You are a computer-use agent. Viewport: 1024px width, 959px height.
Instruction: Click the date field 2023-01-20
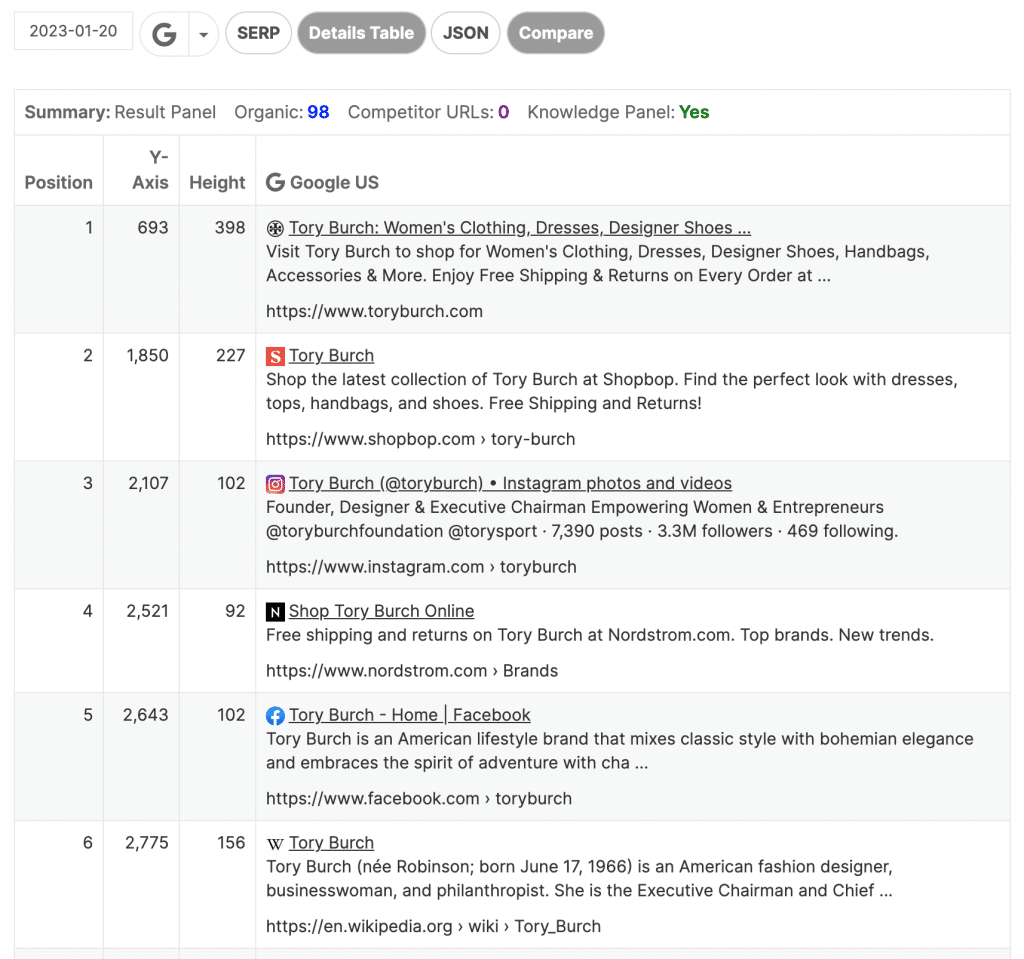click(x=73, y=31)
